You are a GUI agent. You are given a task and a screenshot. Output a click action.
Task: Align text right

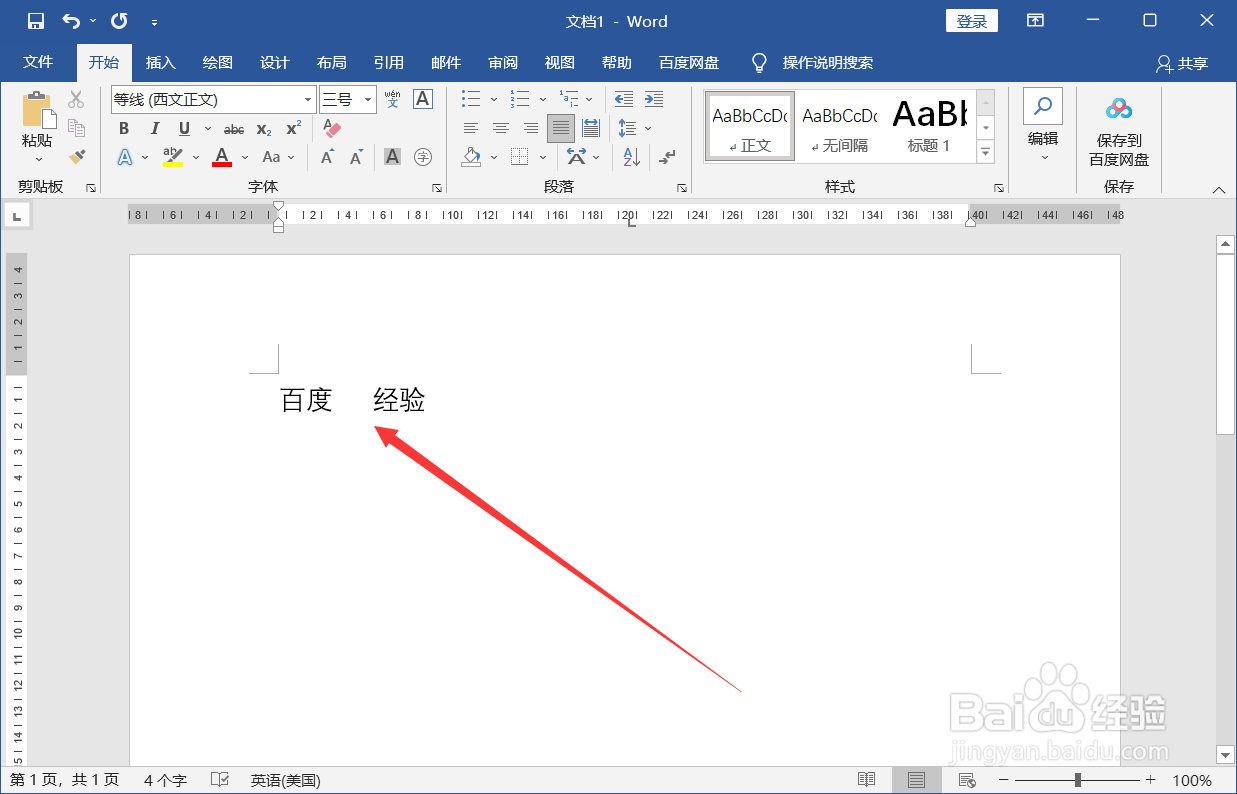click(531, 128)
